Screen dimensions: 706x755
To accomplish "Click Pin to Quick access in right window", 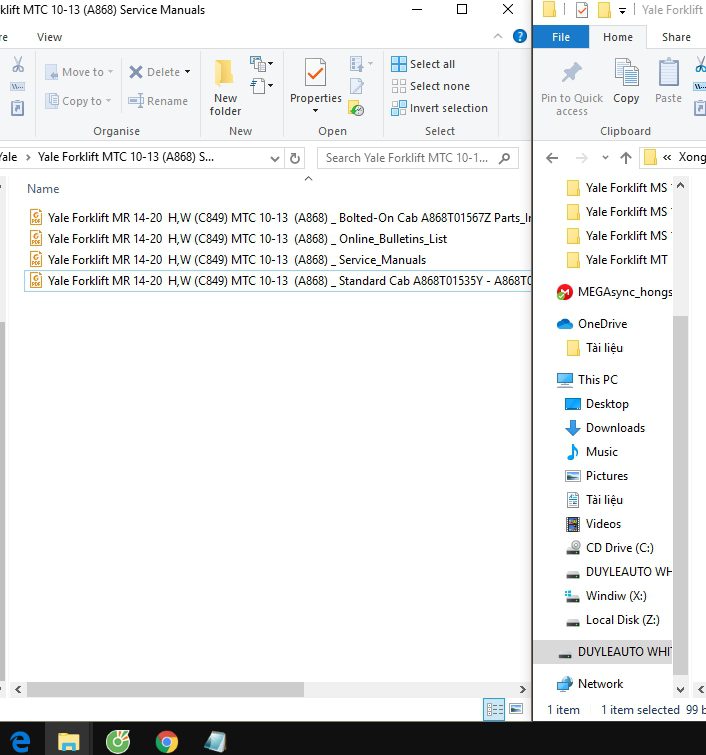I will pos(572,88).
